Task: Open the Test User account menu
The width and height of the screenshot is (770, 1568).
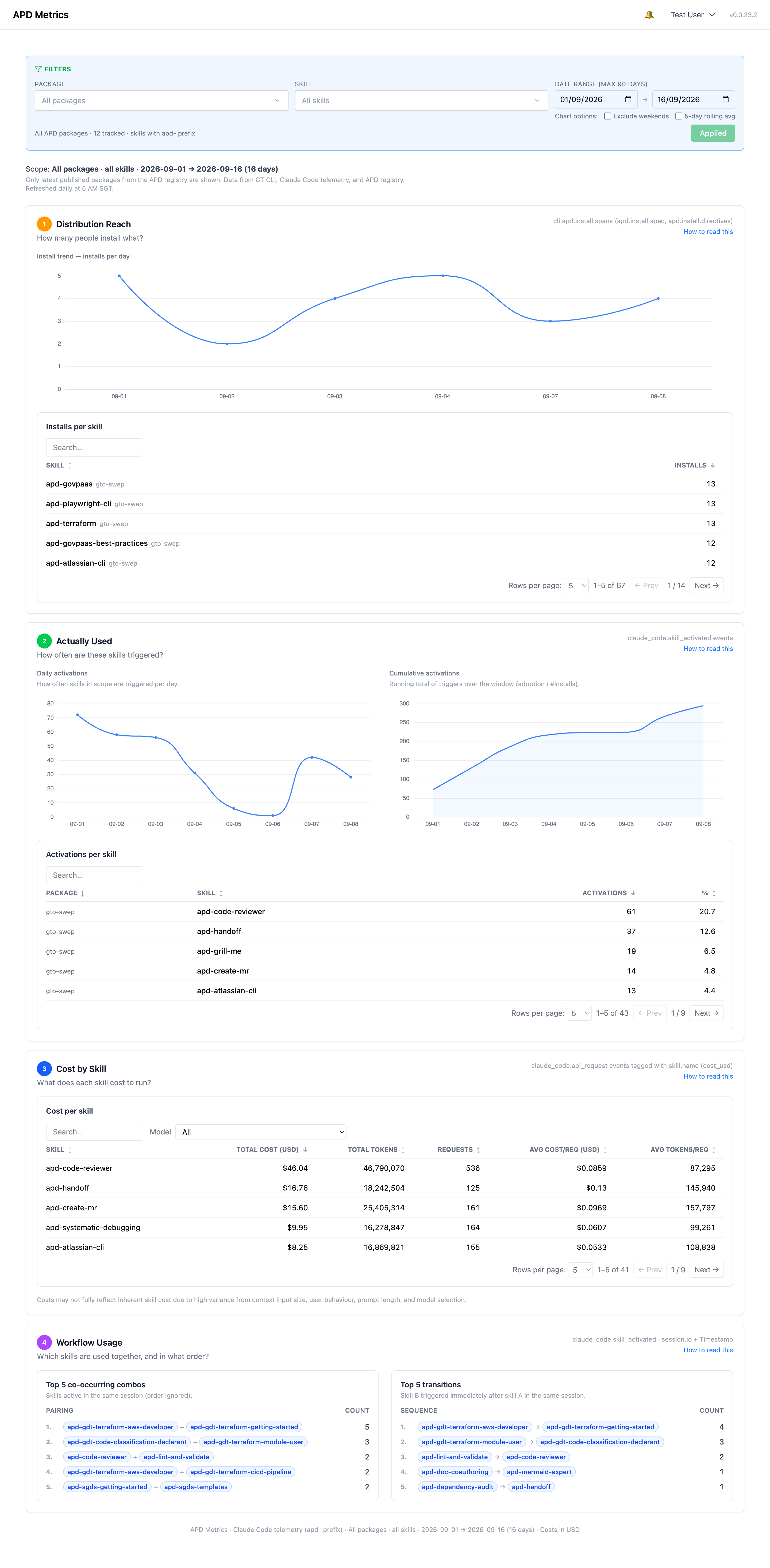Action: pos(693,15)
